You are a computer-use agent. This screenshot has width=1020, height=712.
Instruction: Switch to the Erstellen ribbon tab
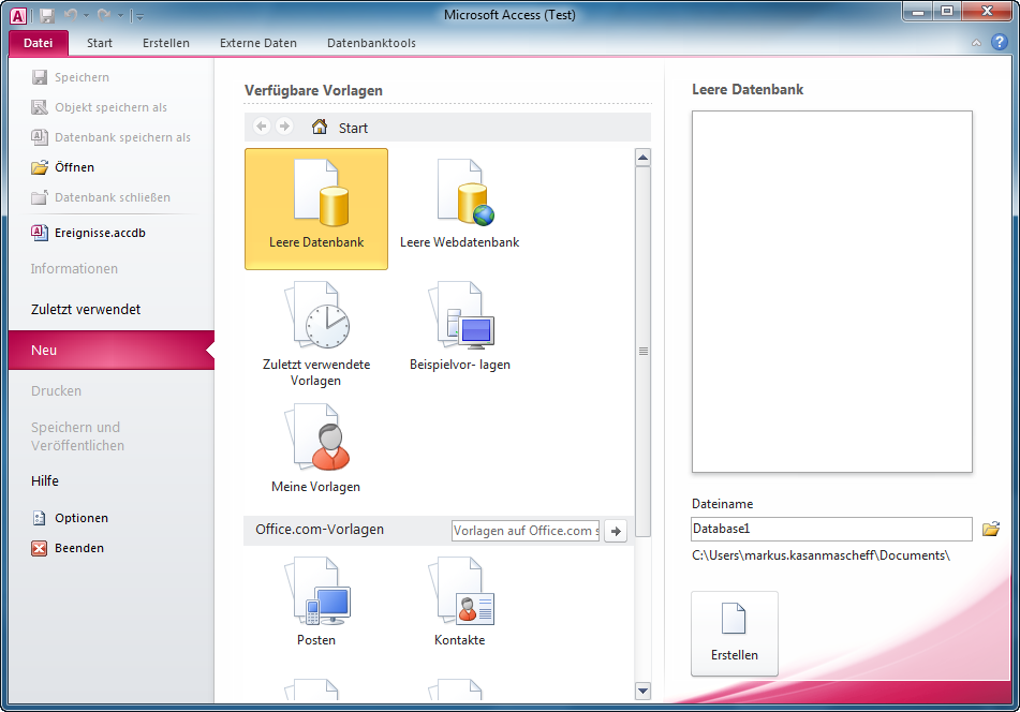coord(166,43)
